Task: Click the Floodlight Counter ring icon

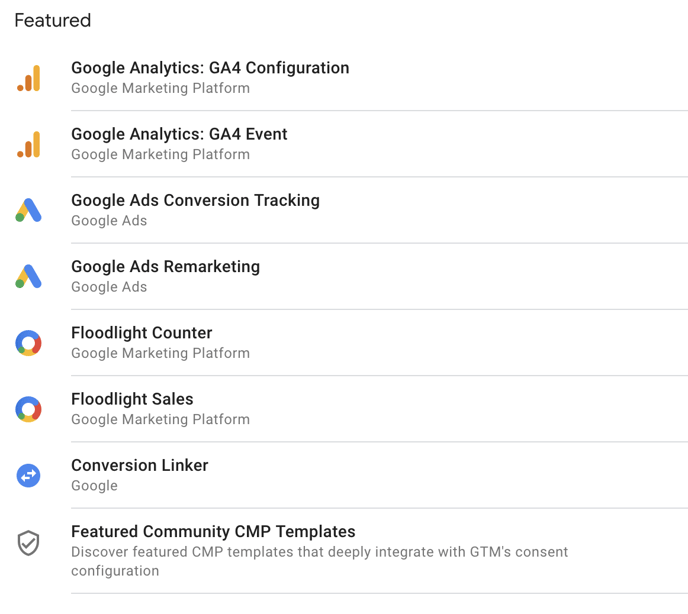Action: click(x=29, y=343)
